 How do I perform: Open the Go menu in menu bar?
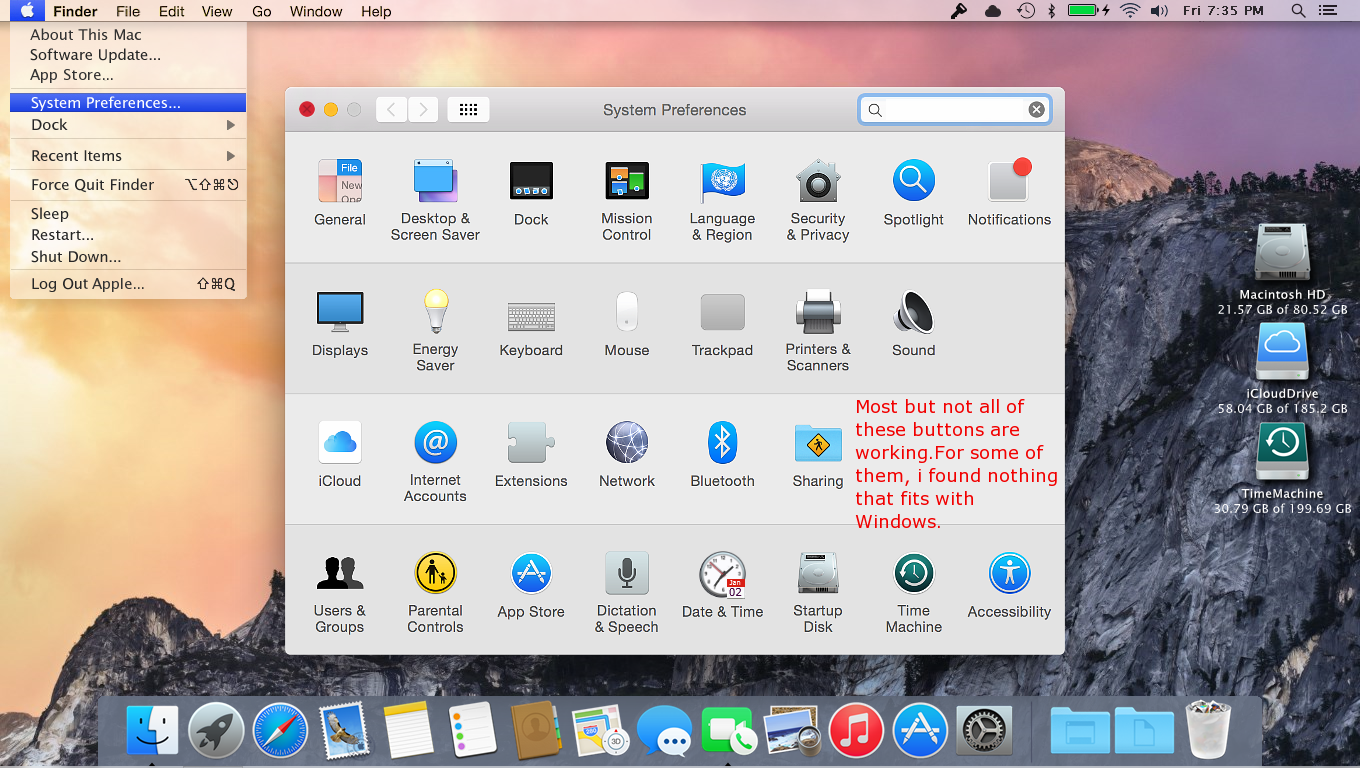coord(262,12)
